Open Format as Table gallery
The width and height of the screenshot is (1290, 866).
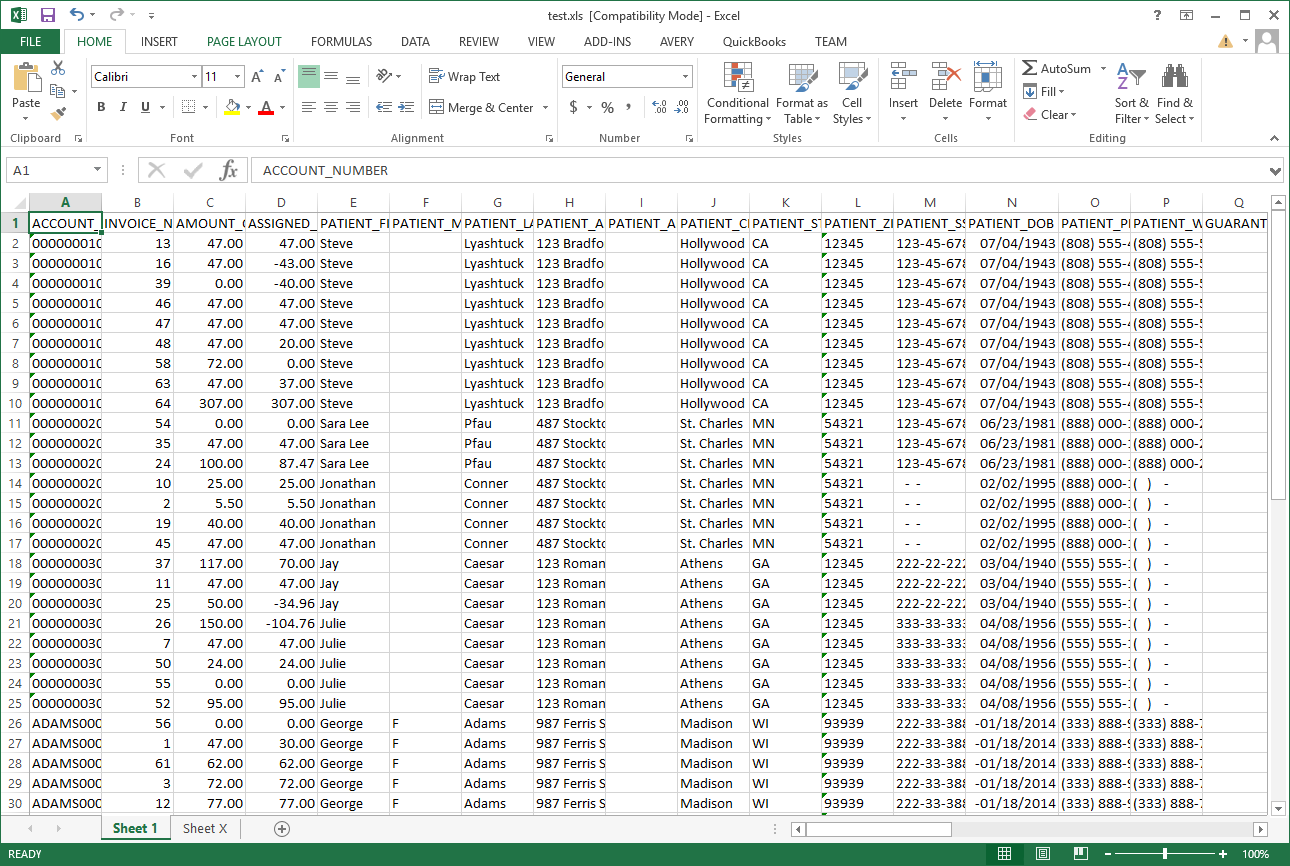[x=802, y=93]
